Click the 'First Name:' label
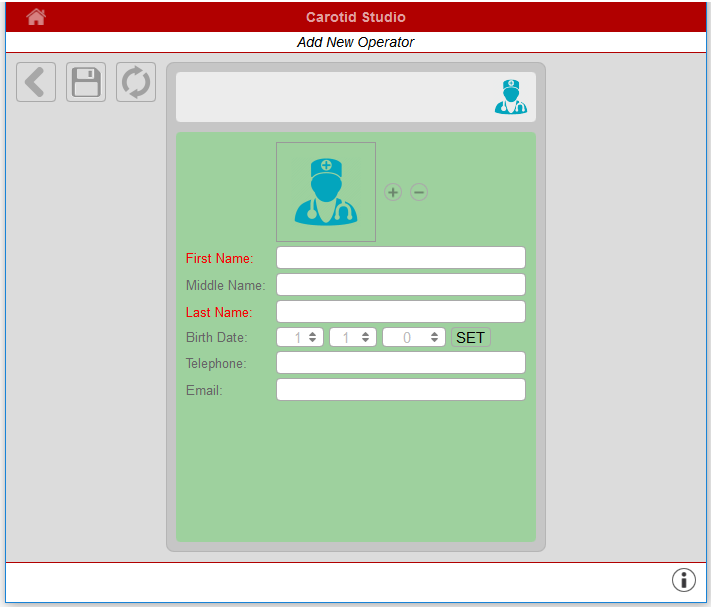The height and width of the screenshot is (607, 711). pyautogui.click(x=219, y=258)
